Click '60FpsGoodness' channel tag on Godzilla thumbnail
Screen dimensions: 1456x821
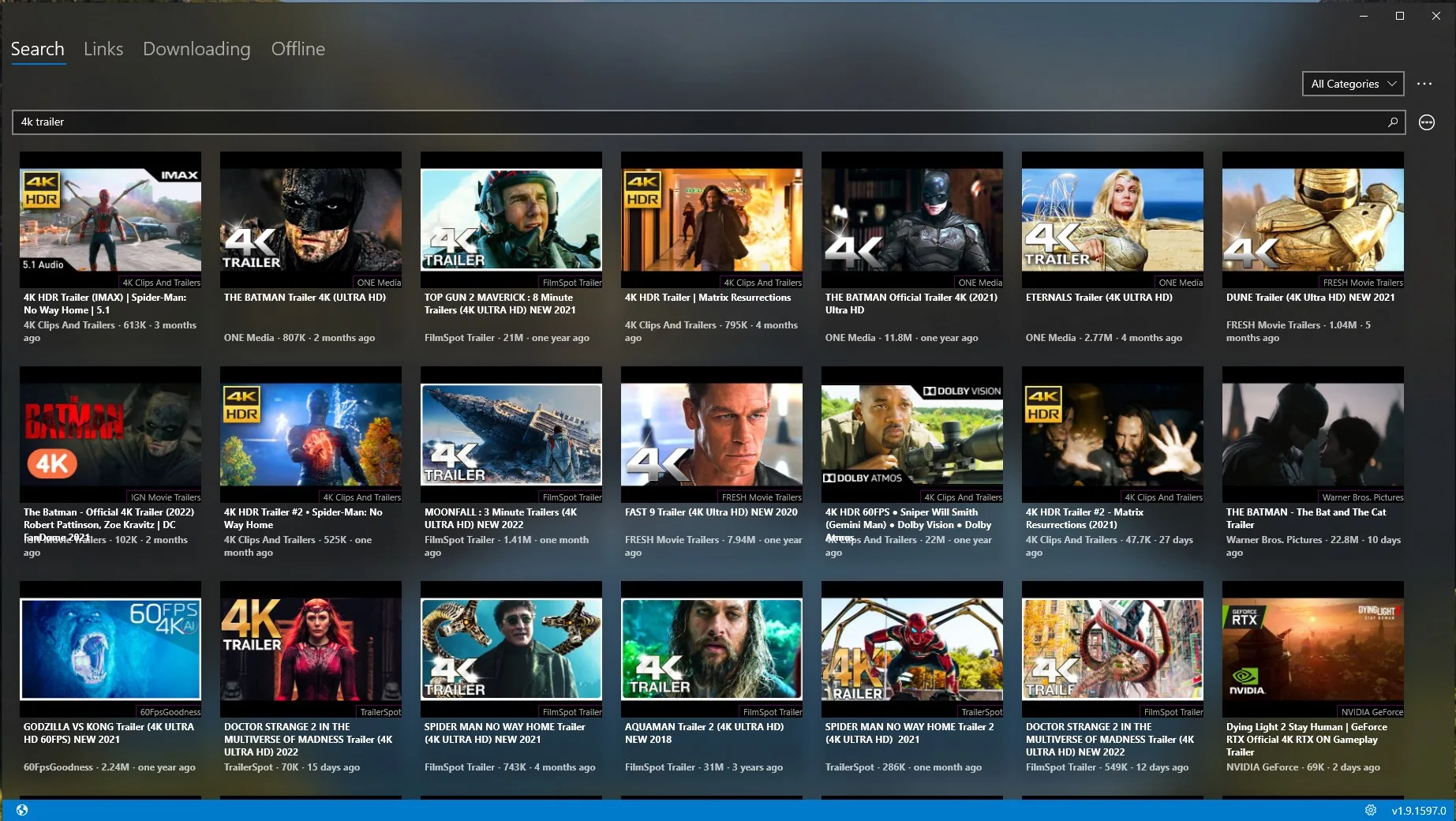(x=170, y=712)
